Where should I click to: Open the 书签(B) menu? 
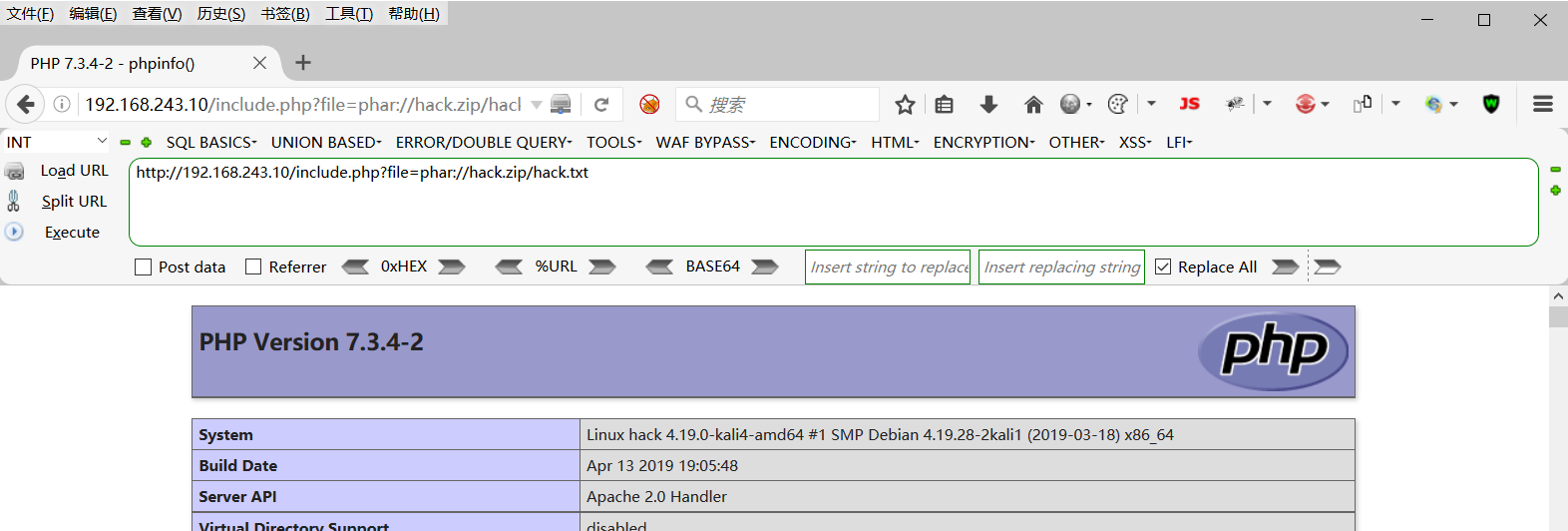[285, 13]
